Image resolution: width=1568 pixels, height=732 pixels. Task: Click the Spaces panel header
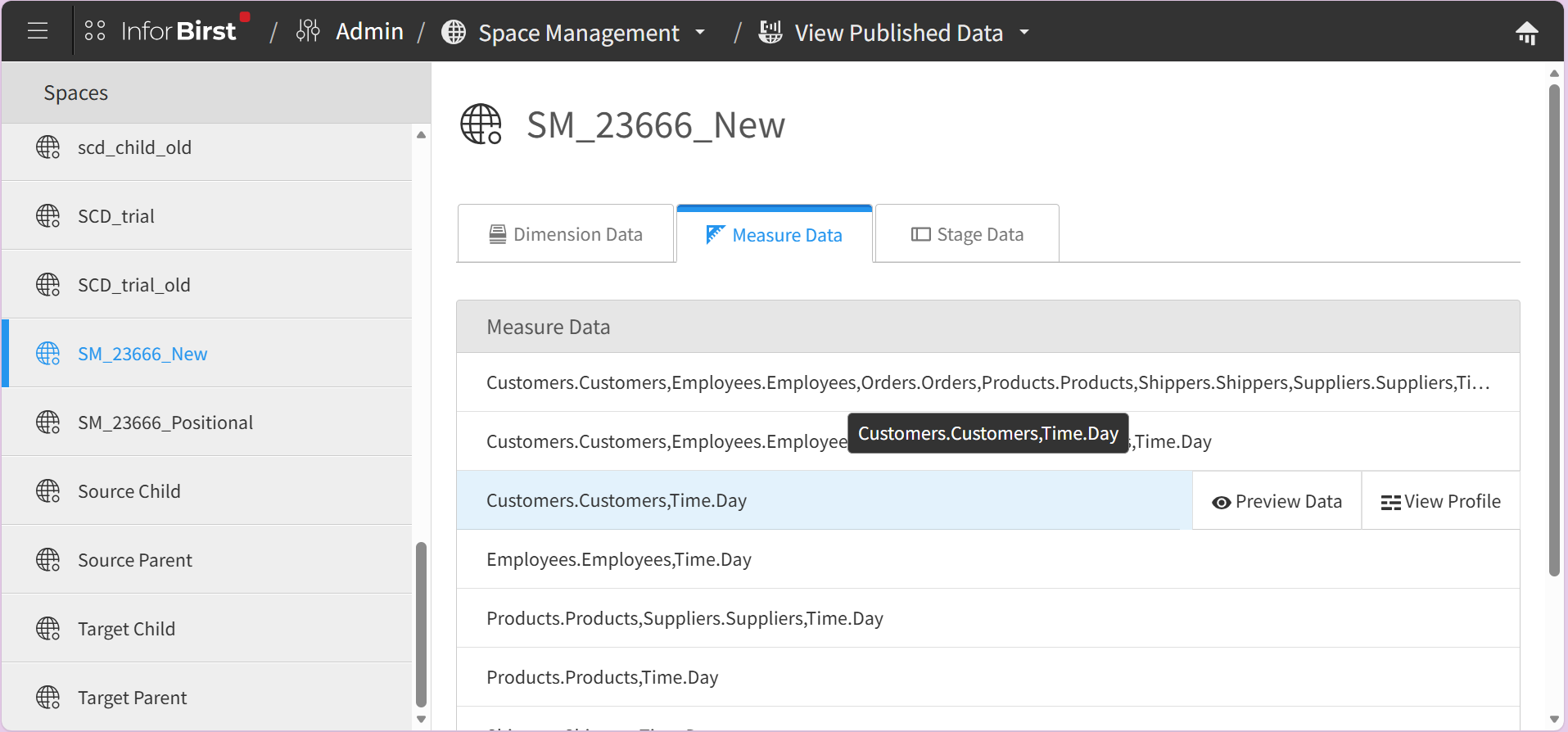click(216, 93)
